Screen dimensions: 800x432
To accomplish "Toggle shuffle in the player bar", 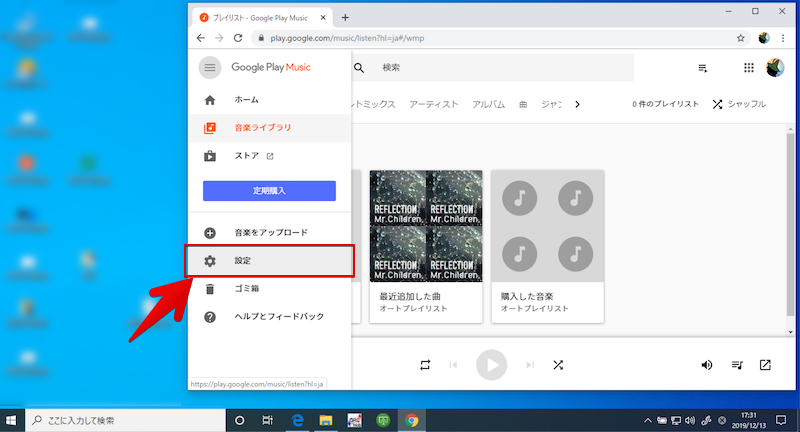I will pos(558,365).
